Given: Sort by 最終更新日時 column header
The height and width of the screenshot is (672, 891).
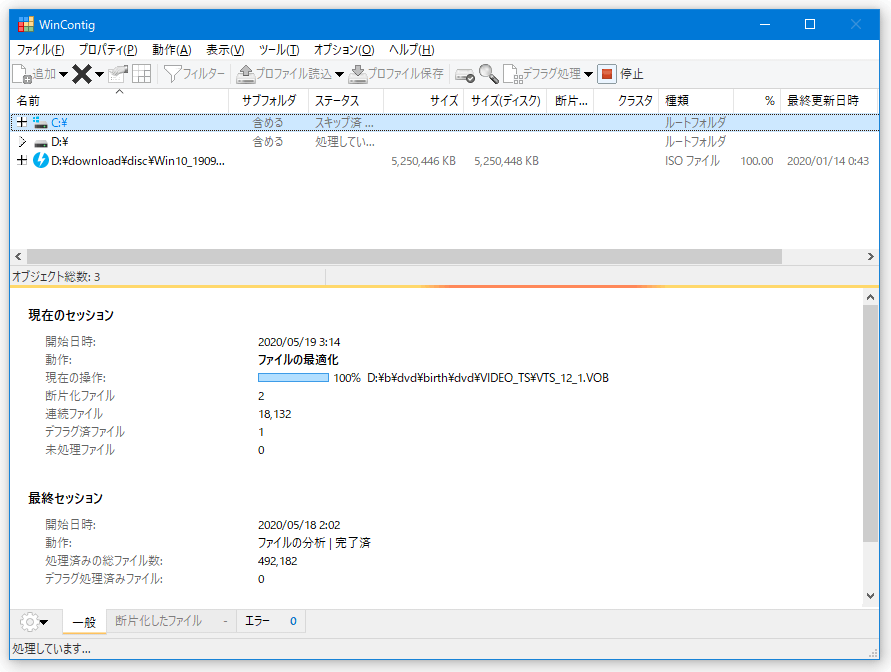Looking at the screenshot, I should [x=829, y=101].
